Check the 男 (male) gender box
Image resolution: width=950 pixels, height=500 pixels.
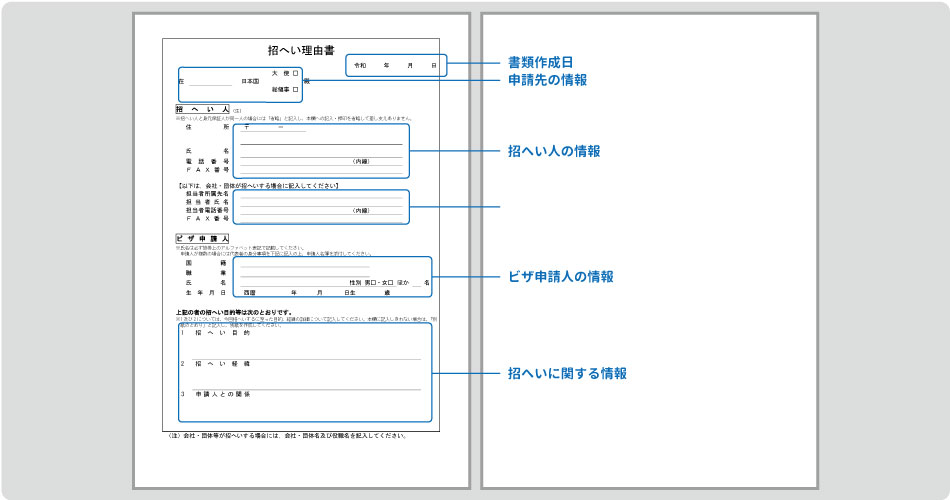coord(372,283)
